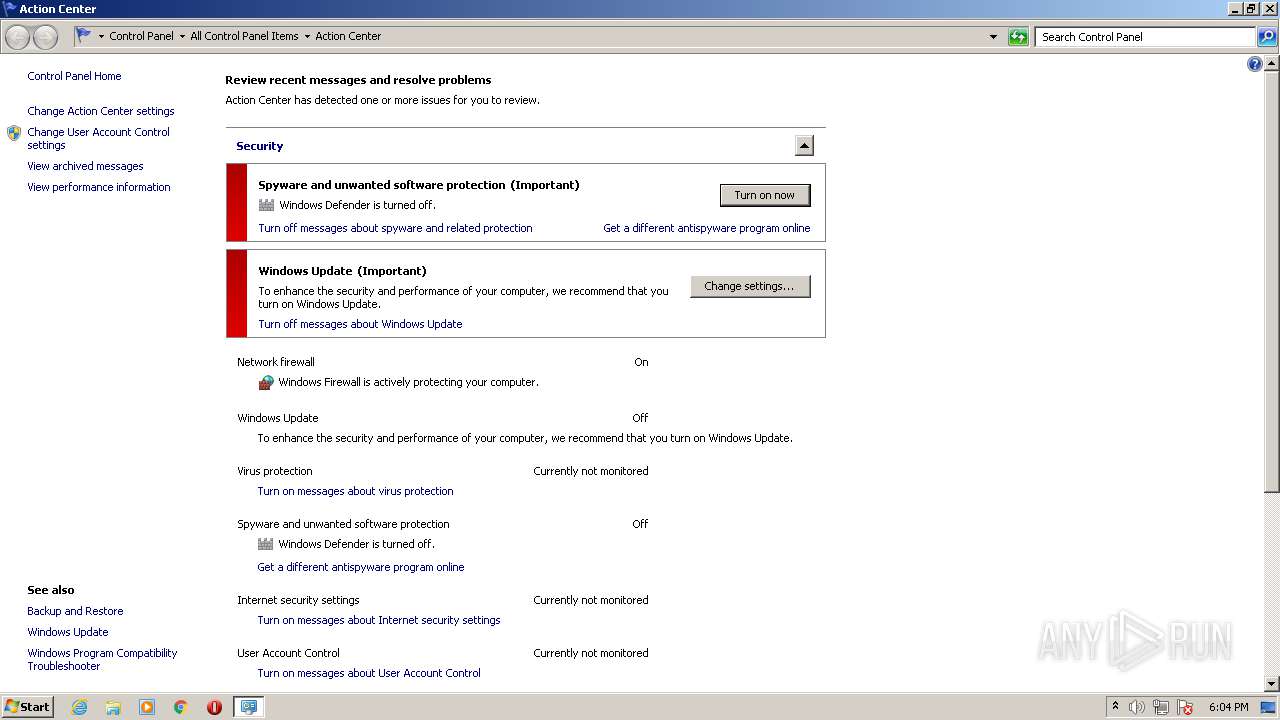The width and height of the screenshot is (1280, 720).
Task: Click Get a different antispyware program online under Spyware section
Action: click(361, 567)
